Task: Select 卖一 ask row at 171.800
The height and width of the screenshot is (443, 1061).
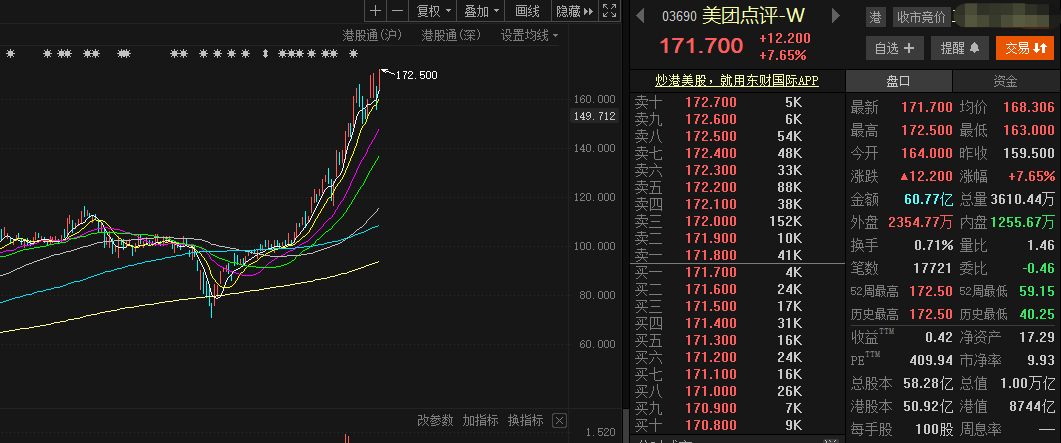Action: pyautogui.click(x=737, y=255)
